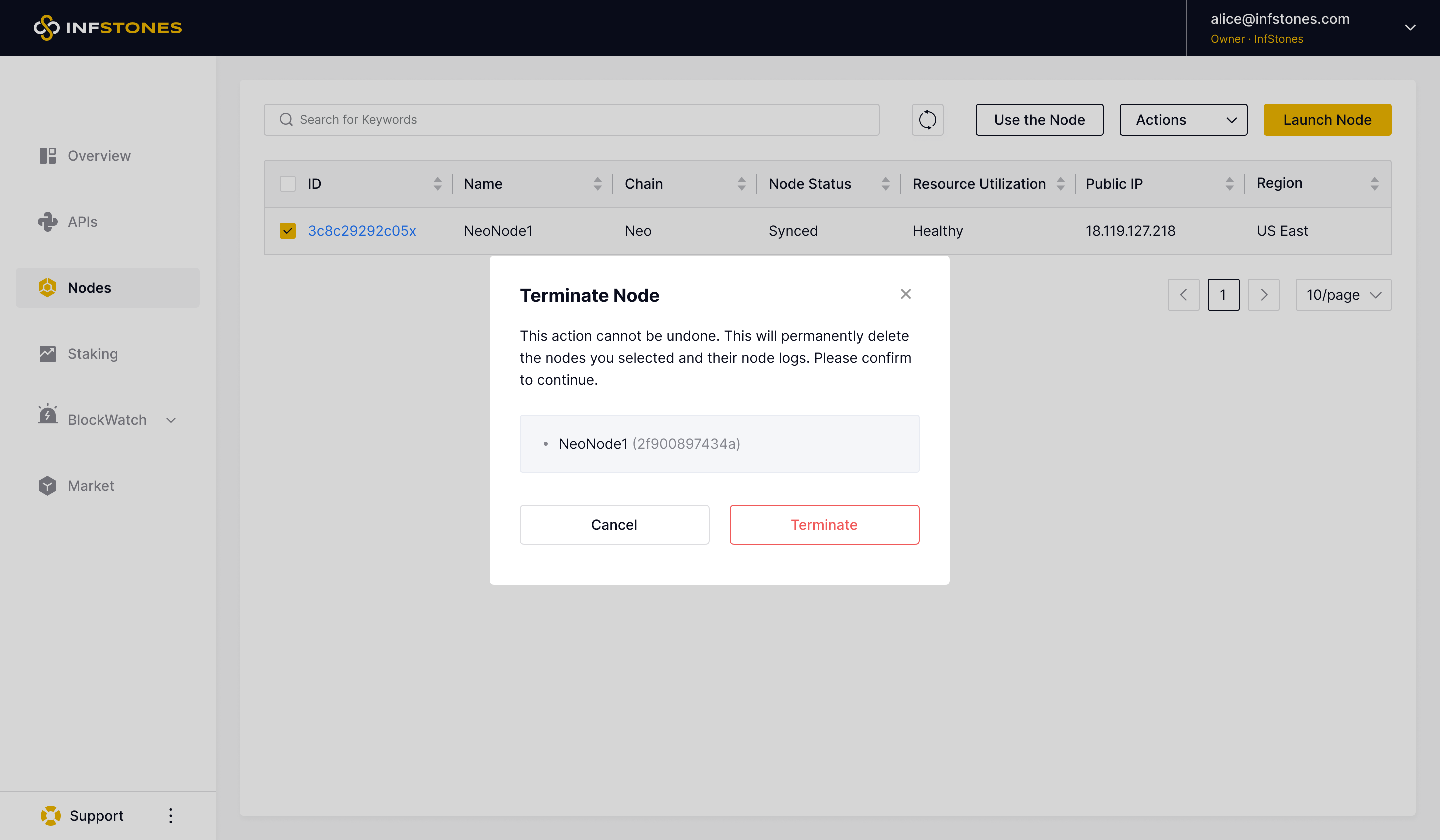Click the Overview sidebar icon

coord(48,156)
